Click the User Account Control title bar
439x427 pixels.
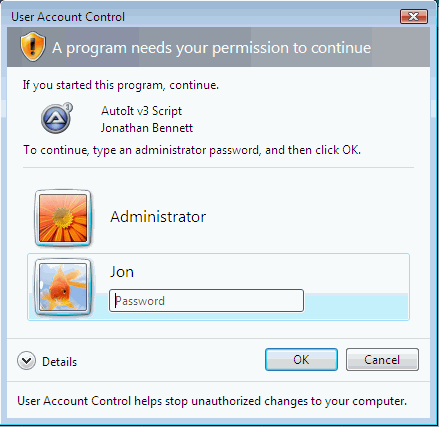click(200, 16)
